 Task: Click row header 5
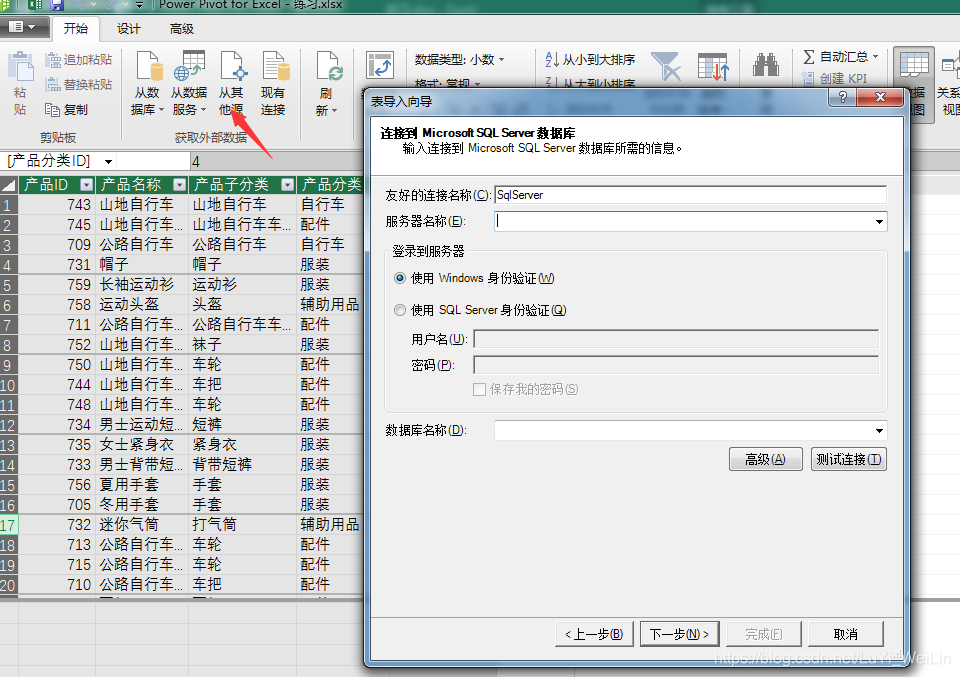coord(9,285)
